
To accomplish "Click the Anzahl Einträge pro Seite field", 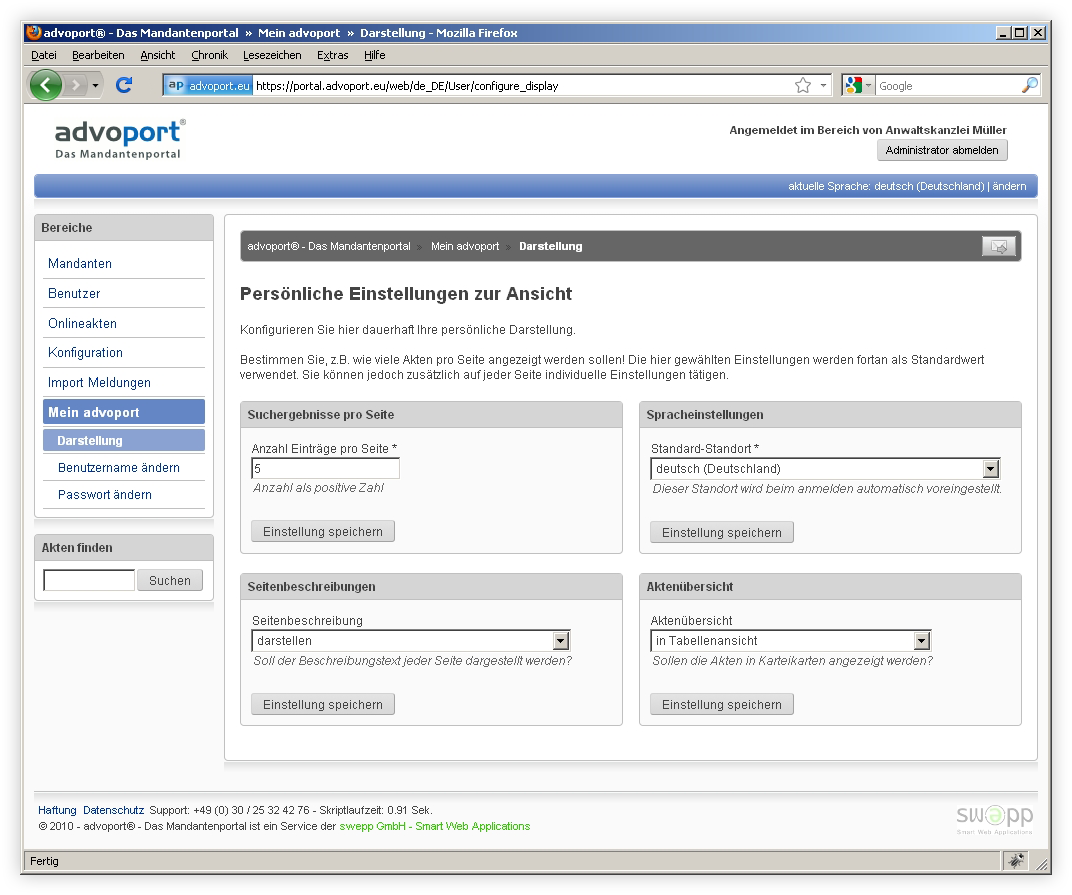I will [325, 468].
